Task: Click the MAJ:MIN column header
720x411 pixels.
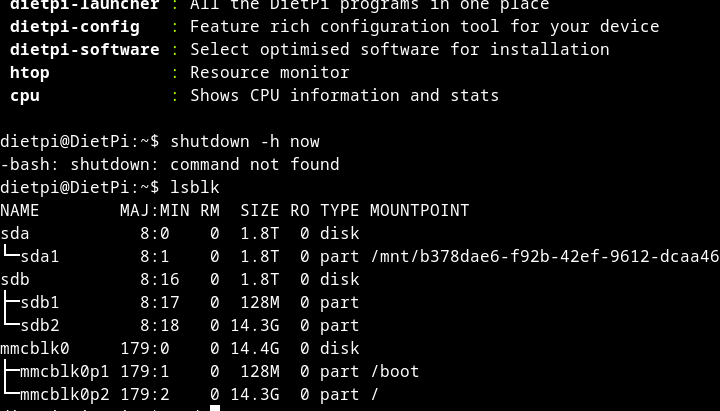Action: [x=155, y=210]
